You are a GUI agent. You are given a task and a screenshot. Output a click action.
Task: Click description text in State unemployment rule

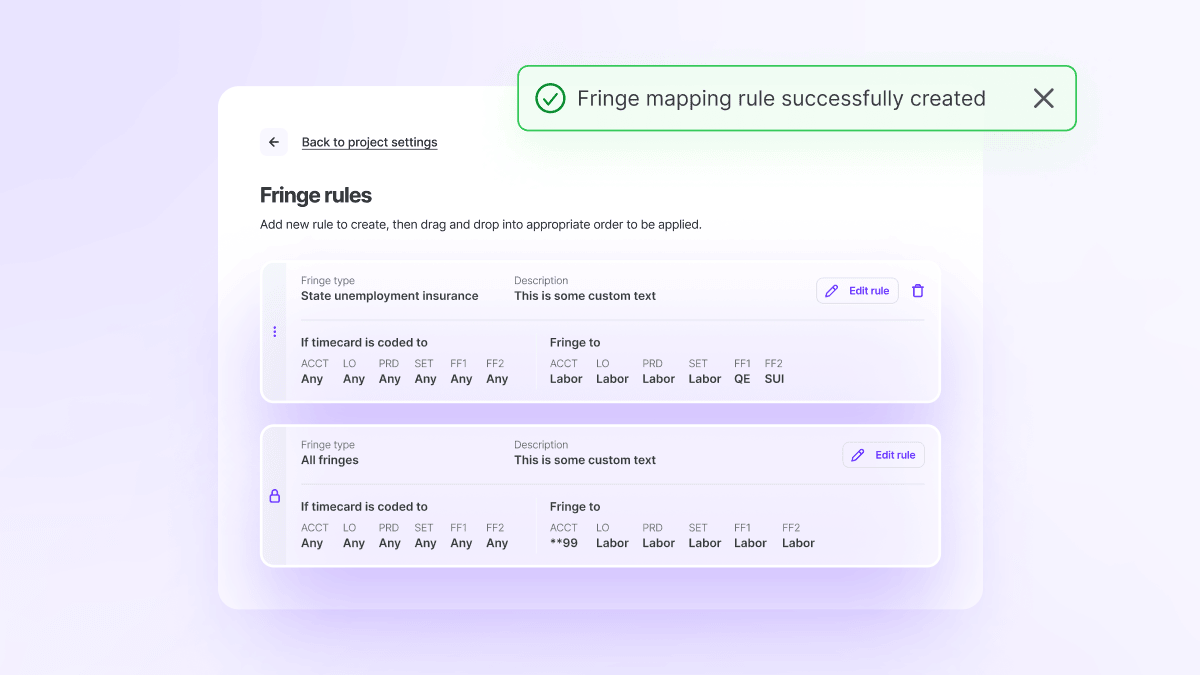pyautogui.click(x=585, y=296)
